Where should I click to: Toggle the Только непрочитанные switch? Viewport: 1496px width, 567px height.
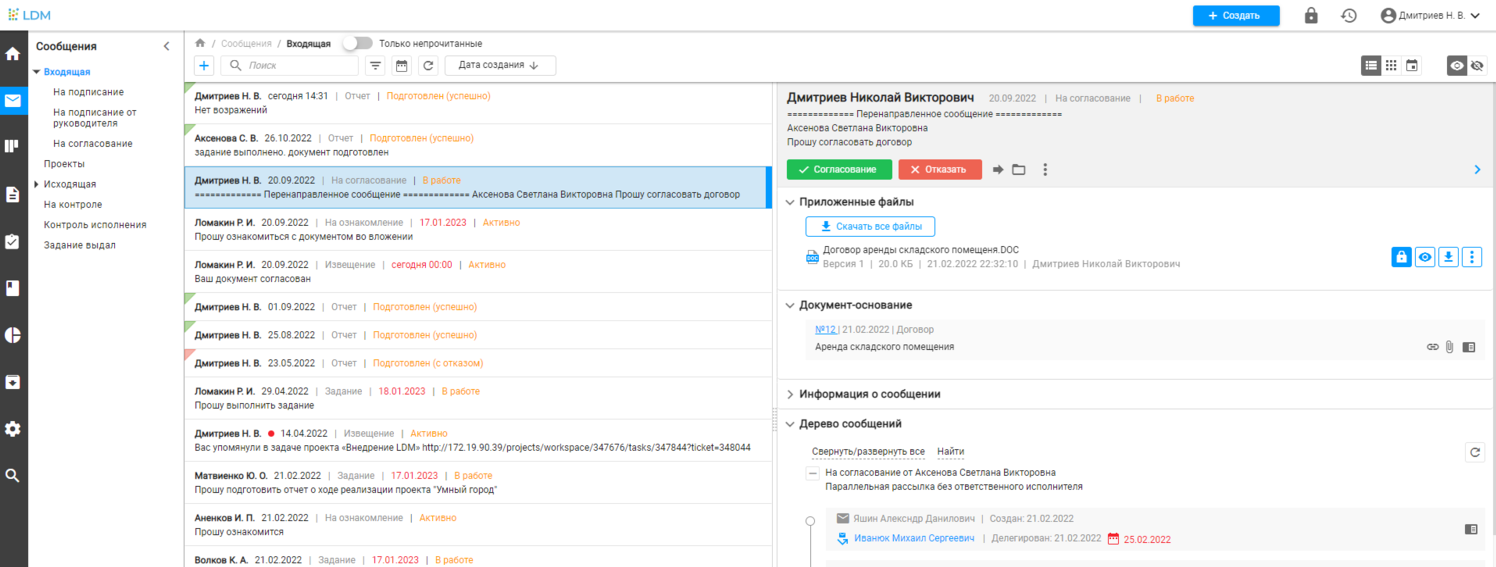[x=357, y=44]
